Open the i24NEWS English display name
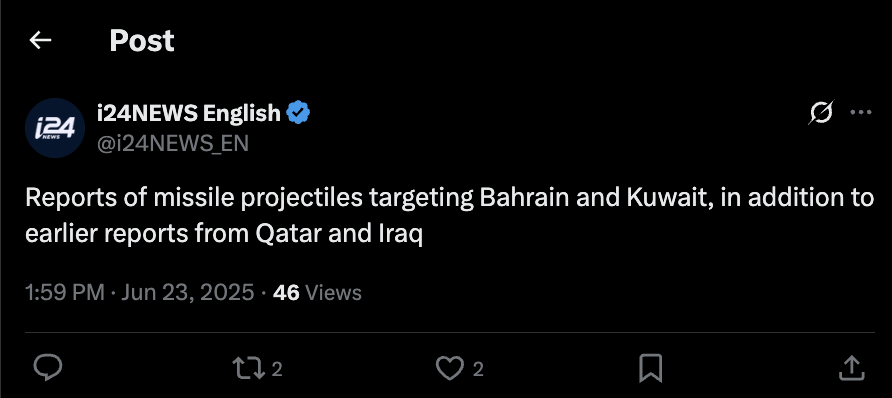892x398 pixels. pyautogui.click(x=189, y=113)
